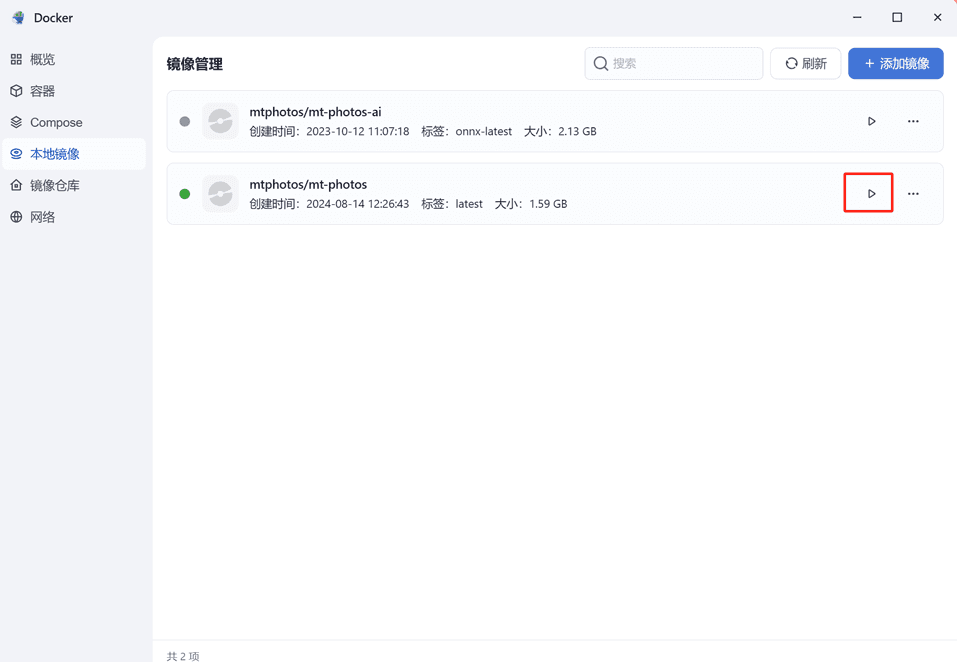Focus the 搜索 search field

pos(674,63)
